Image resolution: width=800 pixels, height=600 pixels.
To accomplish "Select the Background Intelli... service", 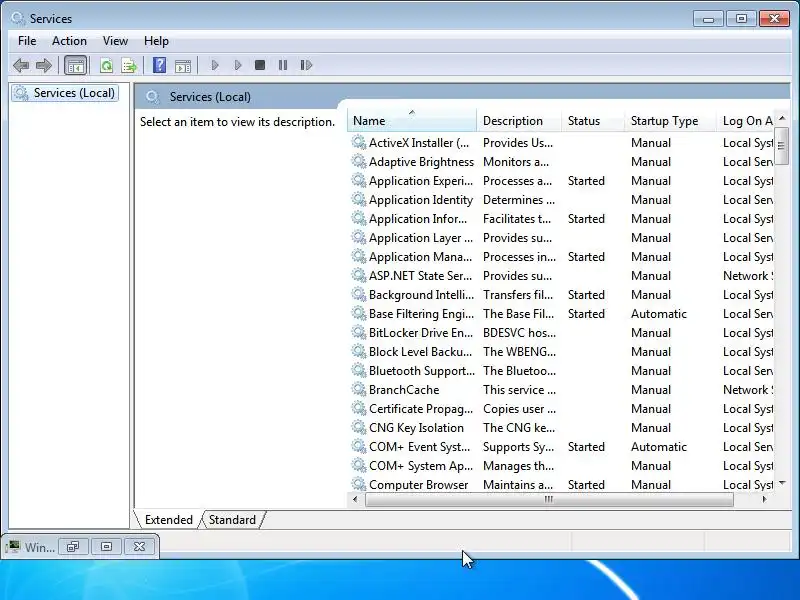I will 421,294.
